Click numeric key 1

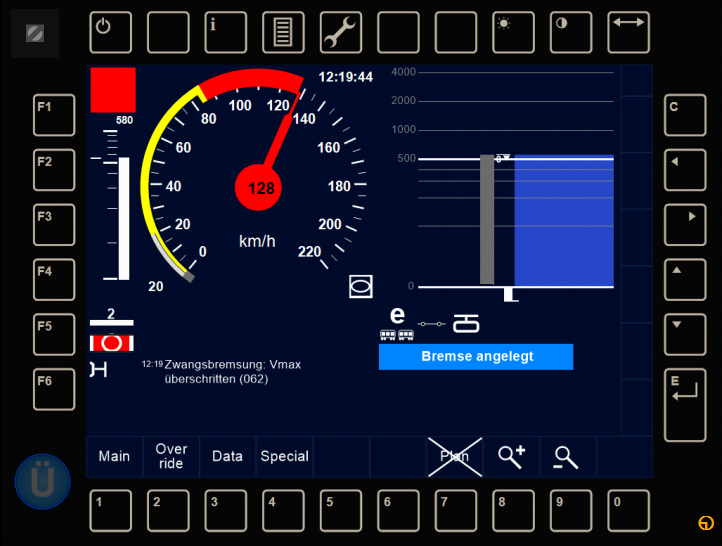(111, 511)
